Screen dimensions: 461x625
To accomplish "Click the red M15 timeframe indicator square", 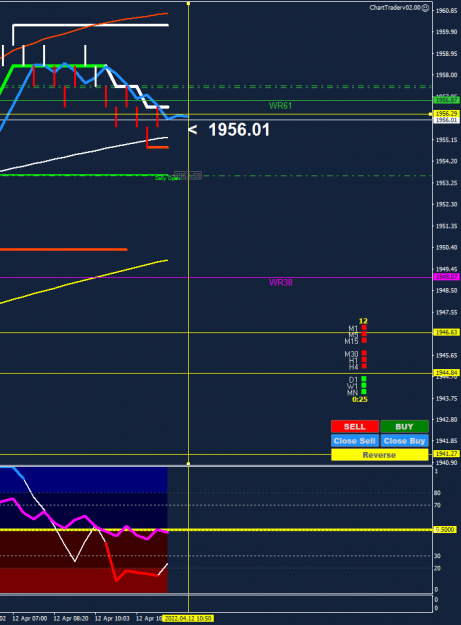I will (x=364, y=340).
